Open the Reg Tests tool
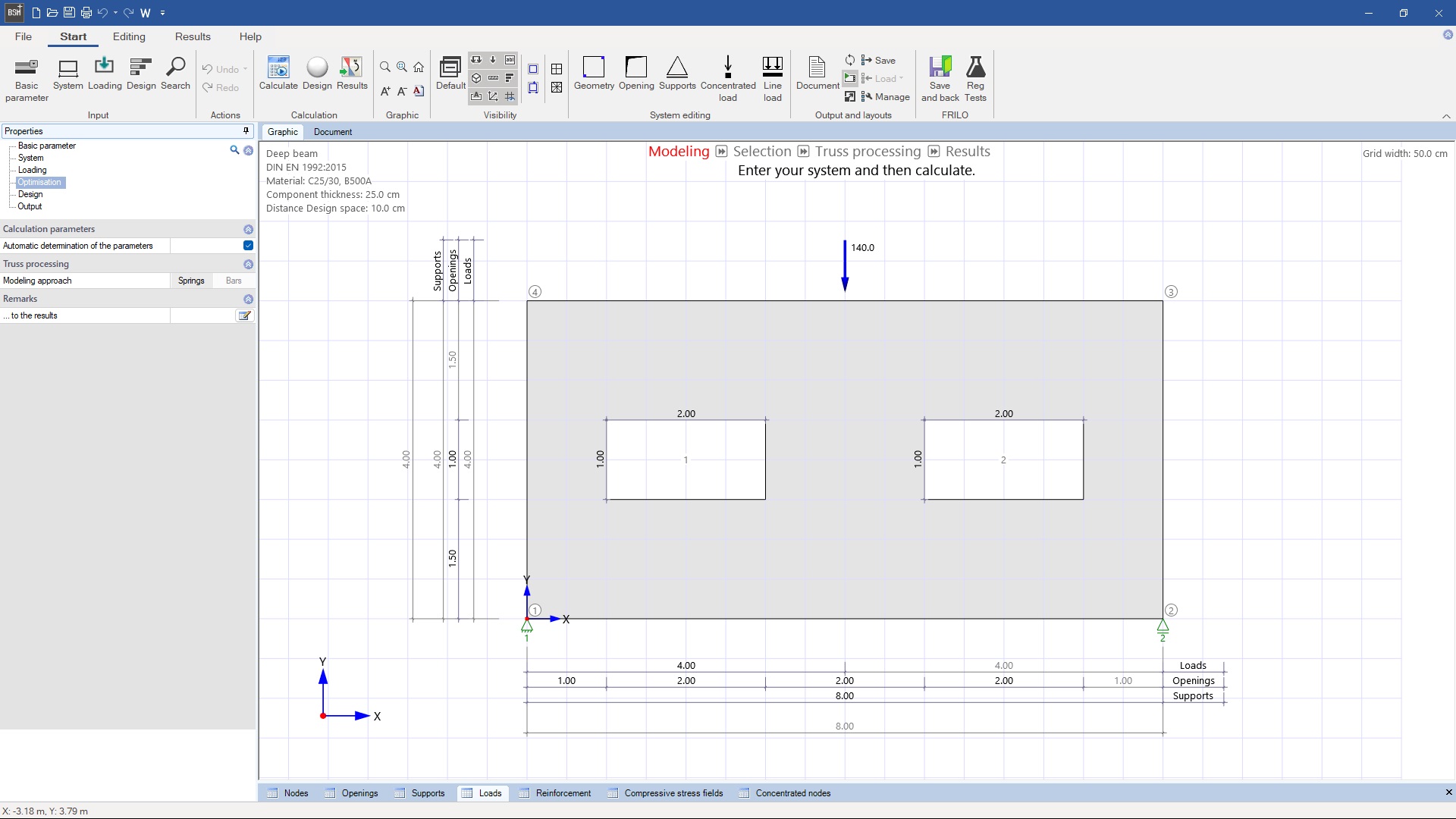The image size is (1456, 819). pyautogui.click(x=975, y=75)
